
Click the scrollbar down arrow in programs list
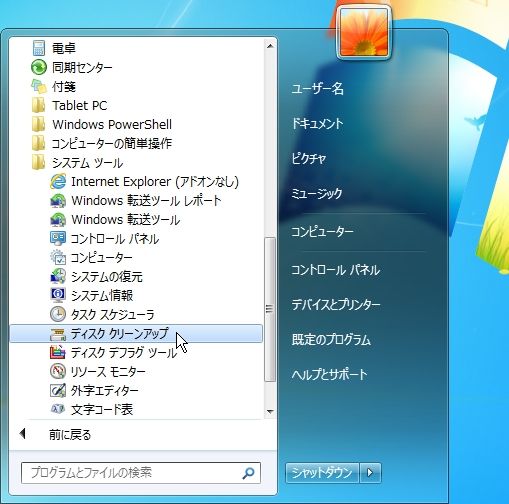(x=270, y=412)
